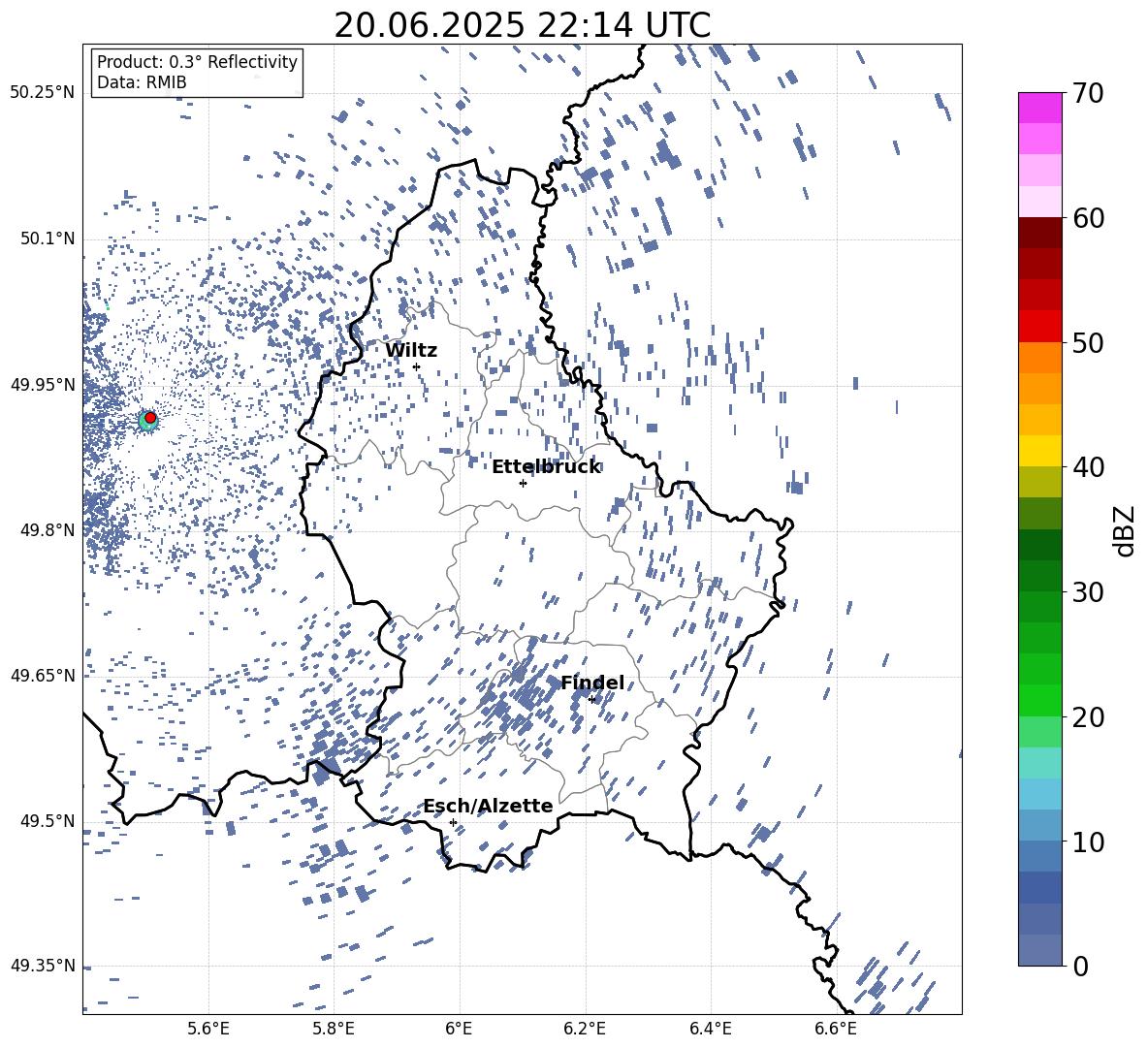
Task: Click the 49.65°N latitude label
Action: point(43,676)
